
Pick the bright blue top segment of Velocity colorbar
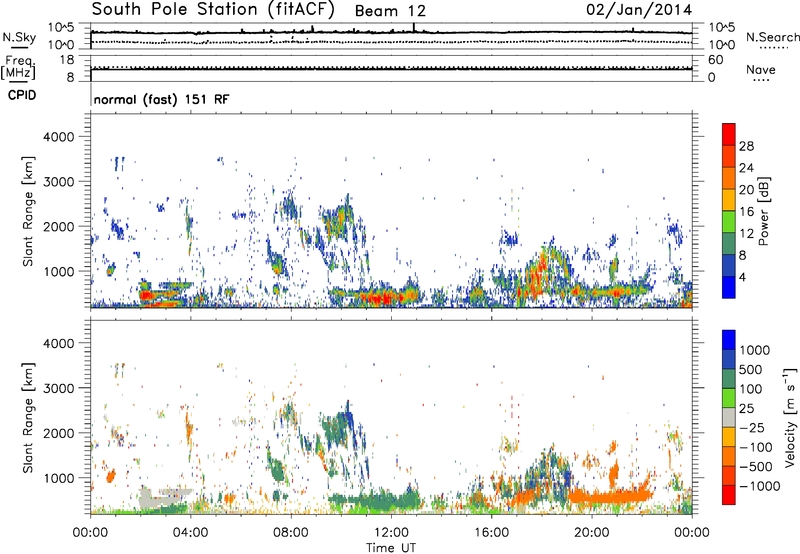coord(729,340)
